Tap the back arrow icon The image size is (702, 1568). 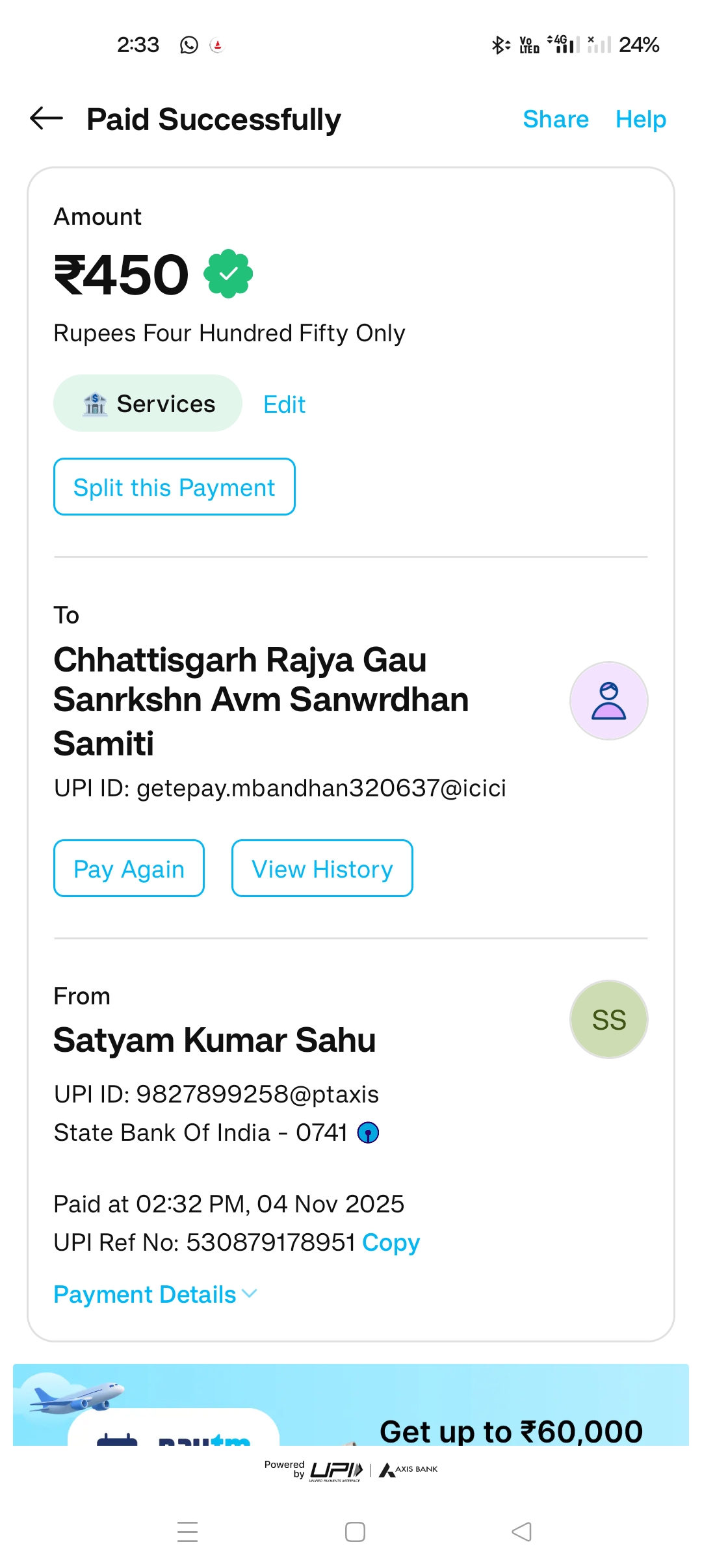click(x=46, y=118)
